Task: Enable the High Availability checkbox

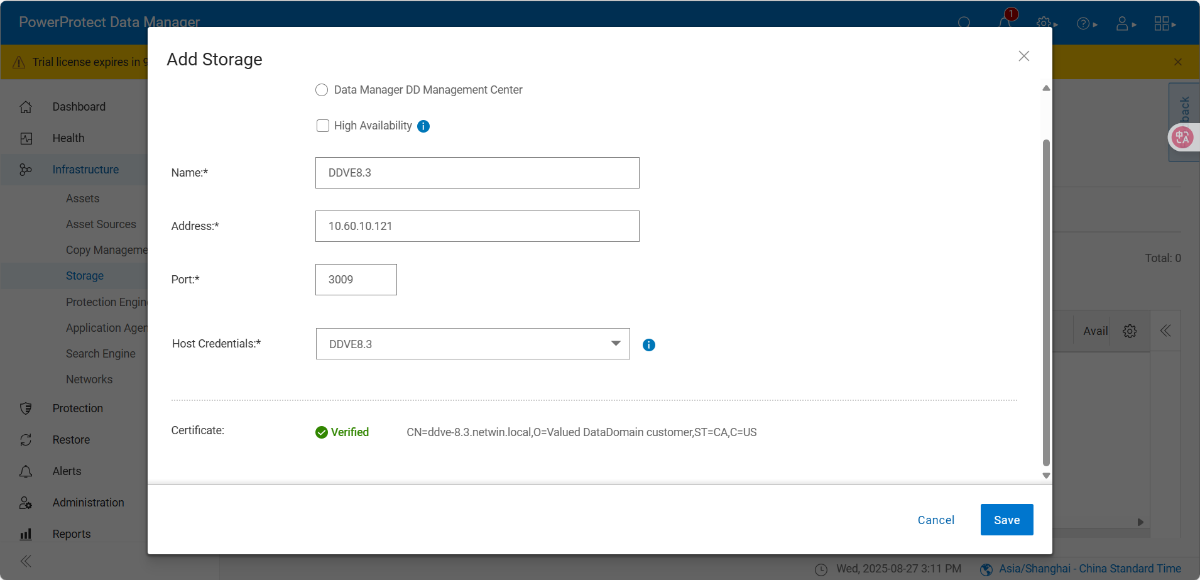Action: (322, 126)
